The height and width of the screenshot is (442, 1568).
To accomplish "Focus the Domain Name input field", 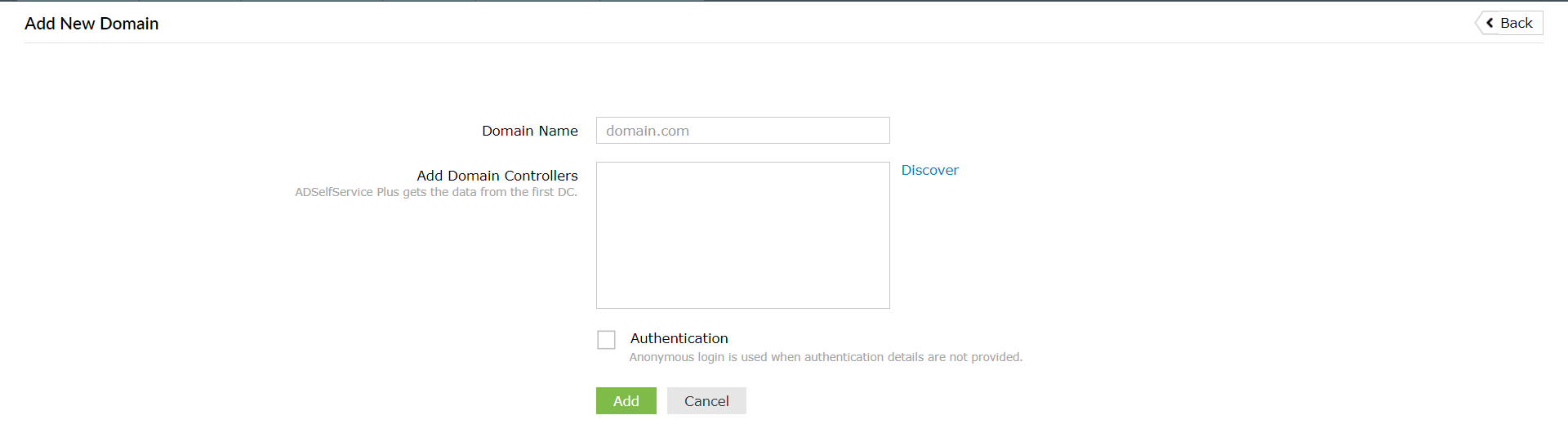I will (x=742, y=131).
